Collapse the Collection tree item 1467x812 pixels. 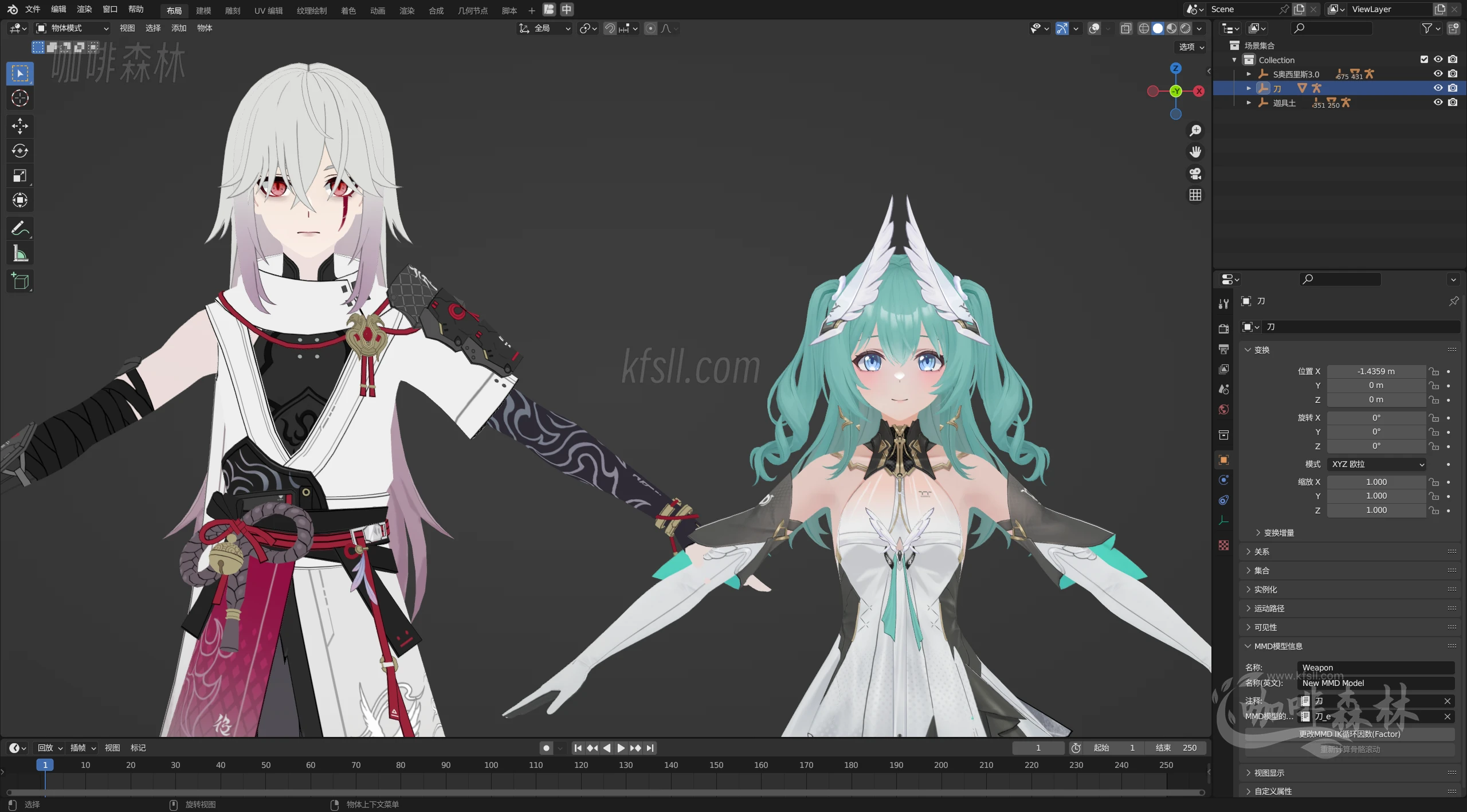coord(1234,60)
